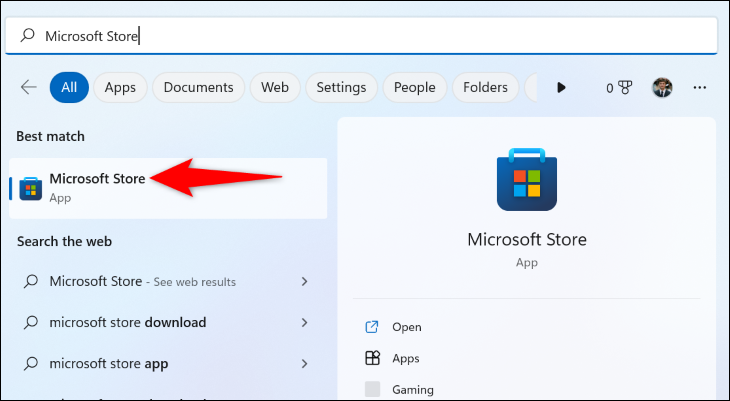Switch to the Apps filter tab

120,87
